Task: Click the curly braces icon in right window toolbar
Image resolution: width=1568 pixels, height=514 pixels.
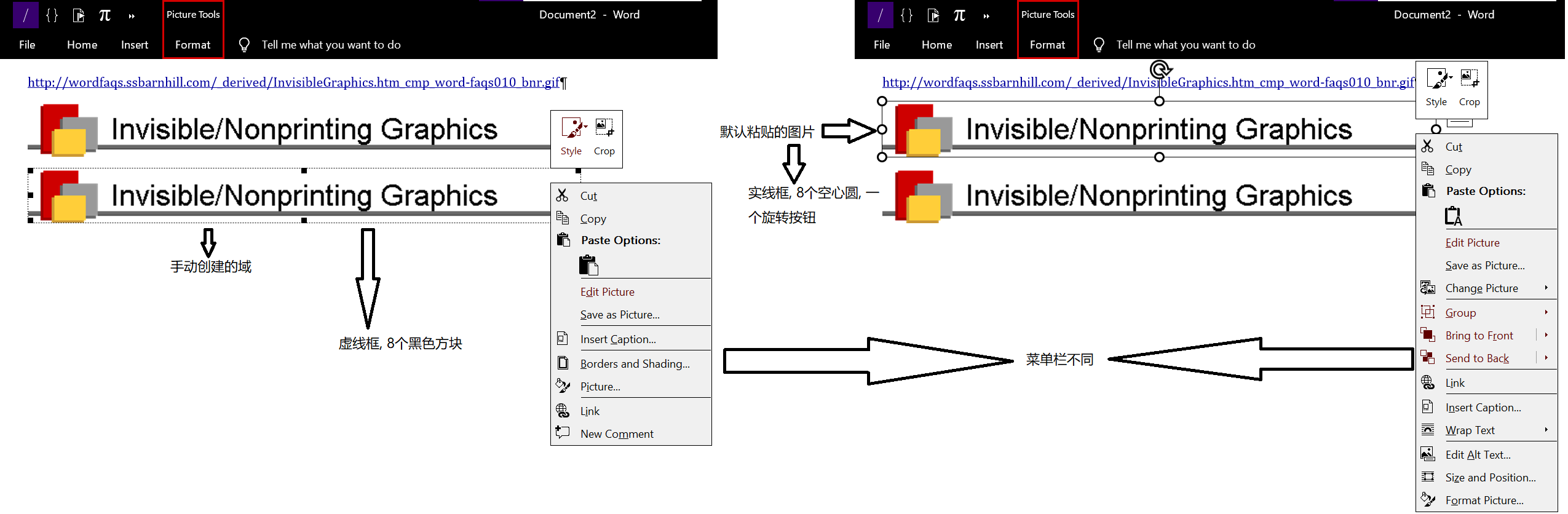Action: pos(907,15)
